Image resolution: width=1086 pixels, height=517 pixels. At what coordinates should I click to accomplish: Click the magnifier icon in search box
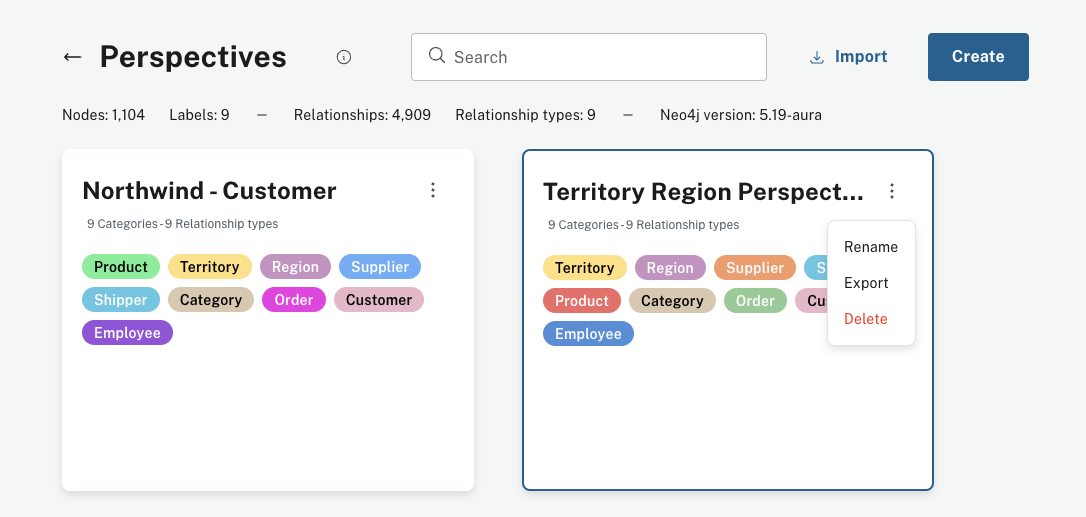coord(437,56)
